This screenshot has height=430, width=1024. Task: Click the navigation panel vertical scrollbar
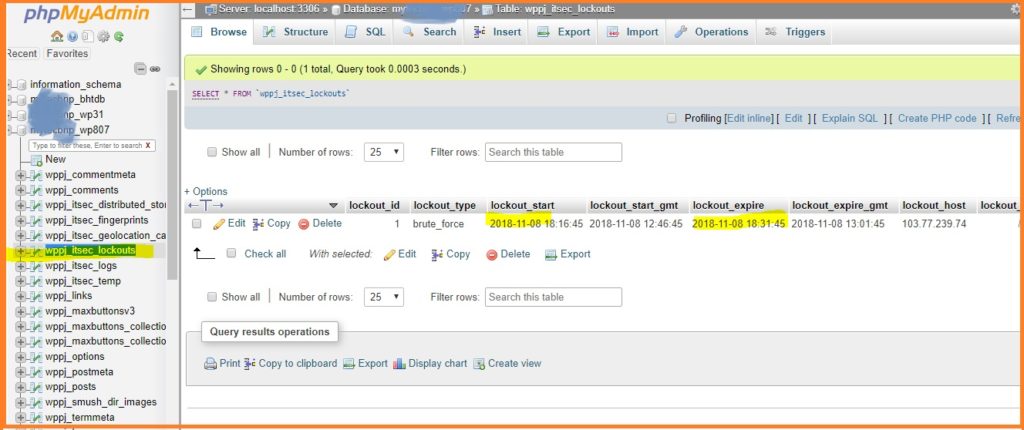click(172, 186)
